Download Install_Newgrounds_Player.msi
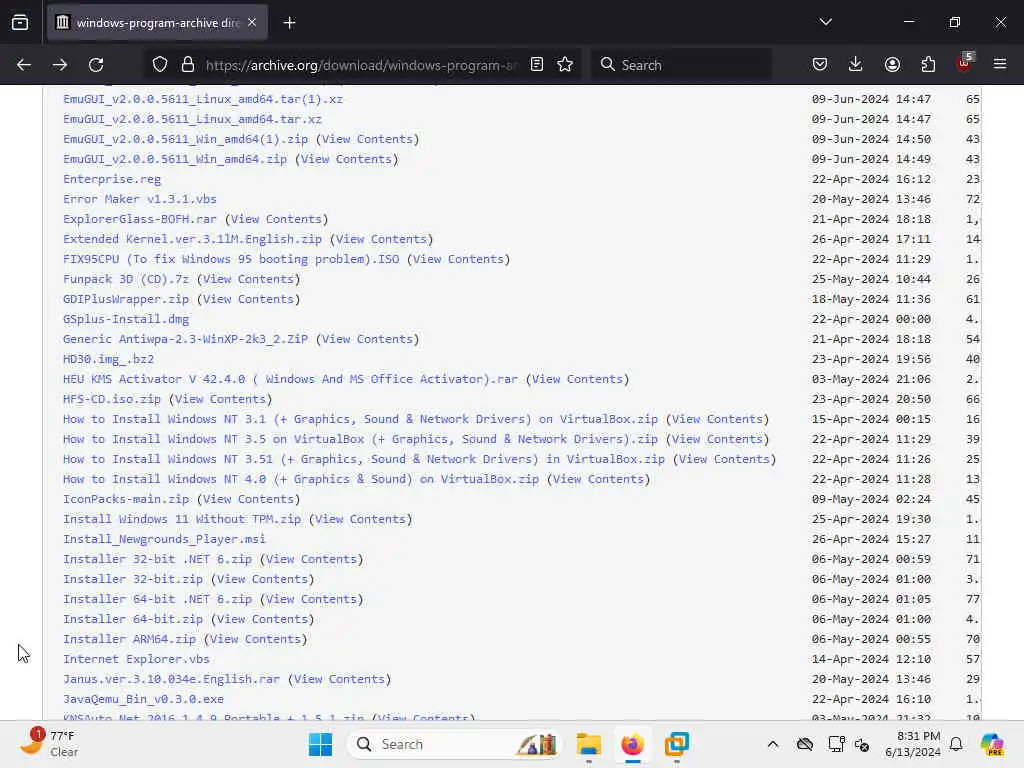The image size is (1024, 768). [165, 539]
